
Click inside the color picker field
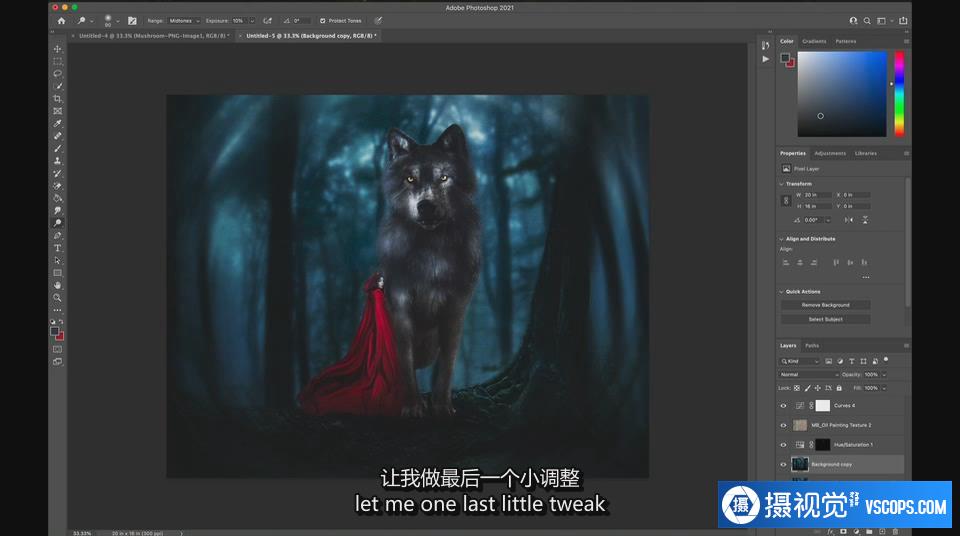coord(842,94)
